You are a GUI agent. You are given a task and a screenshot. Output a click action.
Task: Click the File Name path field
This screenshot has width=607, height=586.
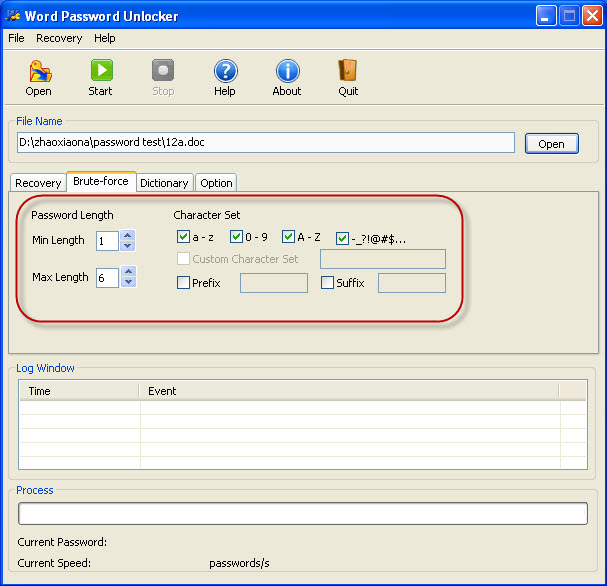265,143
